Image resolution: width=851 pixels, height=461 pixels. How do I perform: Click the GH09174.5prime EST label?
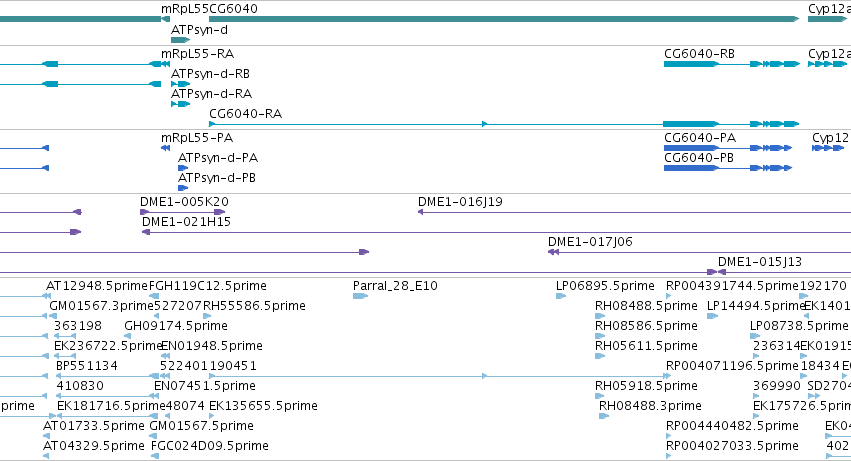(176, 326)
